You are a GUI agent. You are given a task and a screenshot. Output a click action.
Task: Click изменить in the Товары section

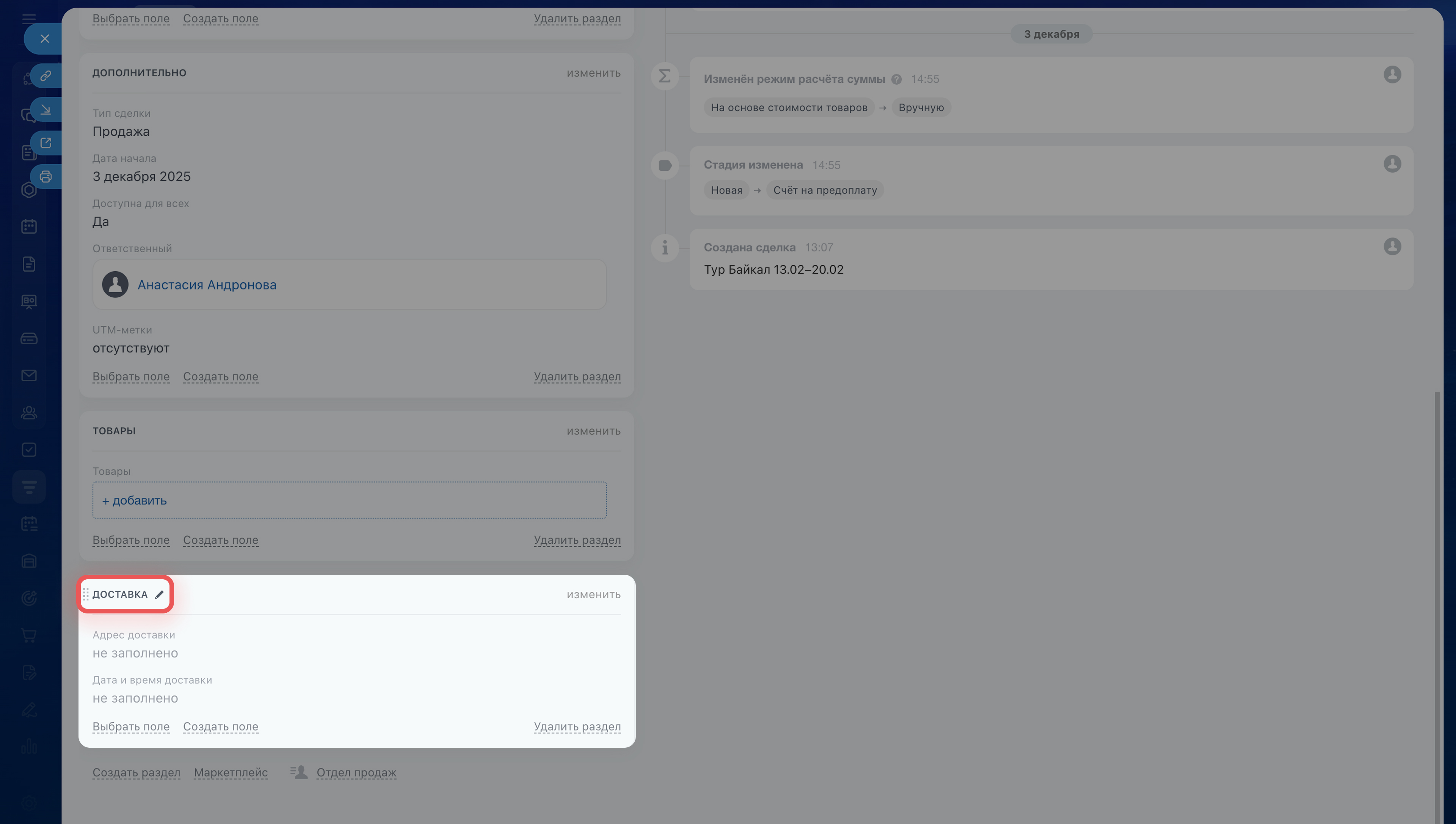point(593,431)
